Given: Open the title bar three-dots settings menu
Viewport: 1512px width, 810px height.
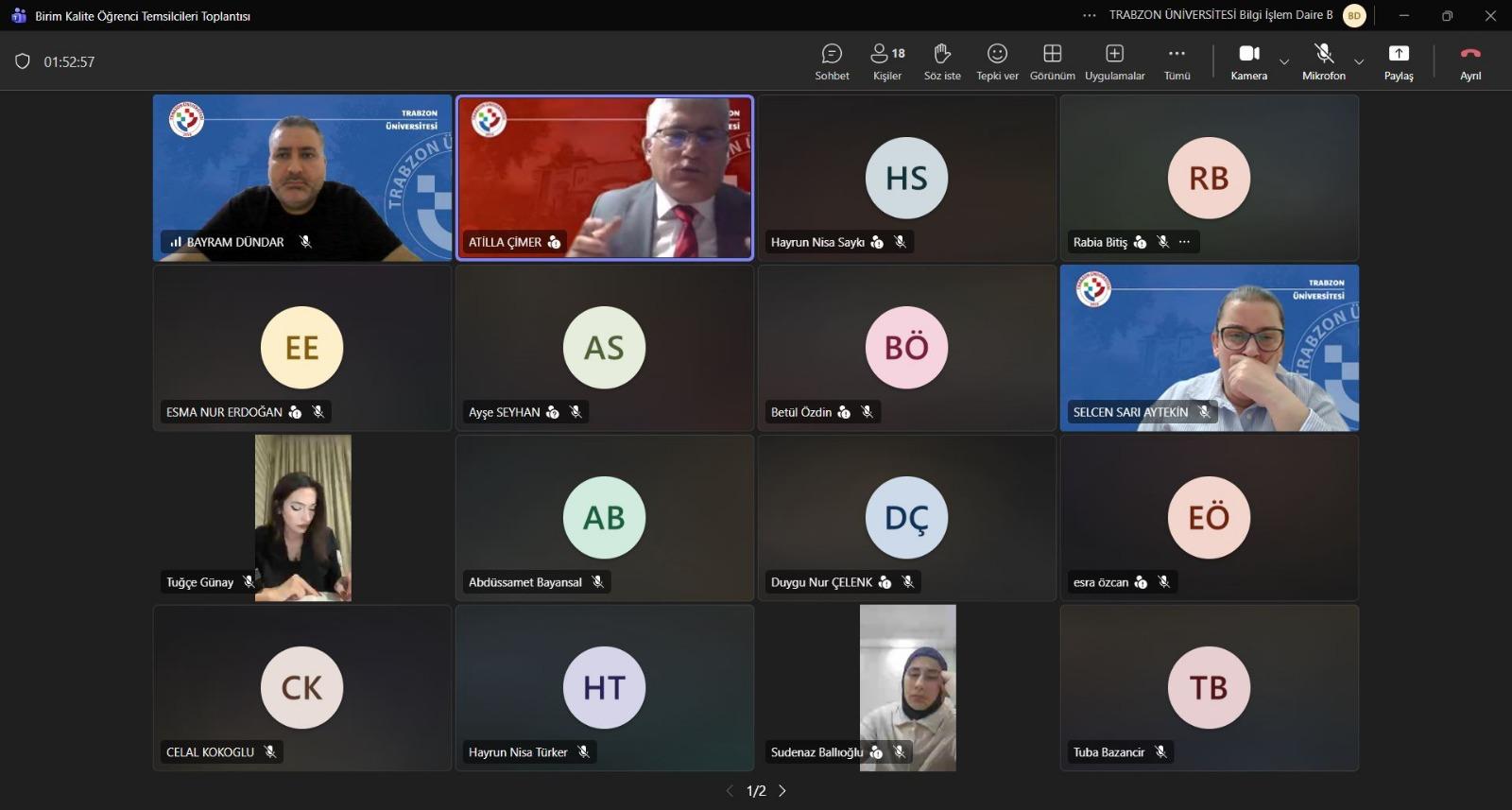Looking at the screenshot, I should 1090,15.
